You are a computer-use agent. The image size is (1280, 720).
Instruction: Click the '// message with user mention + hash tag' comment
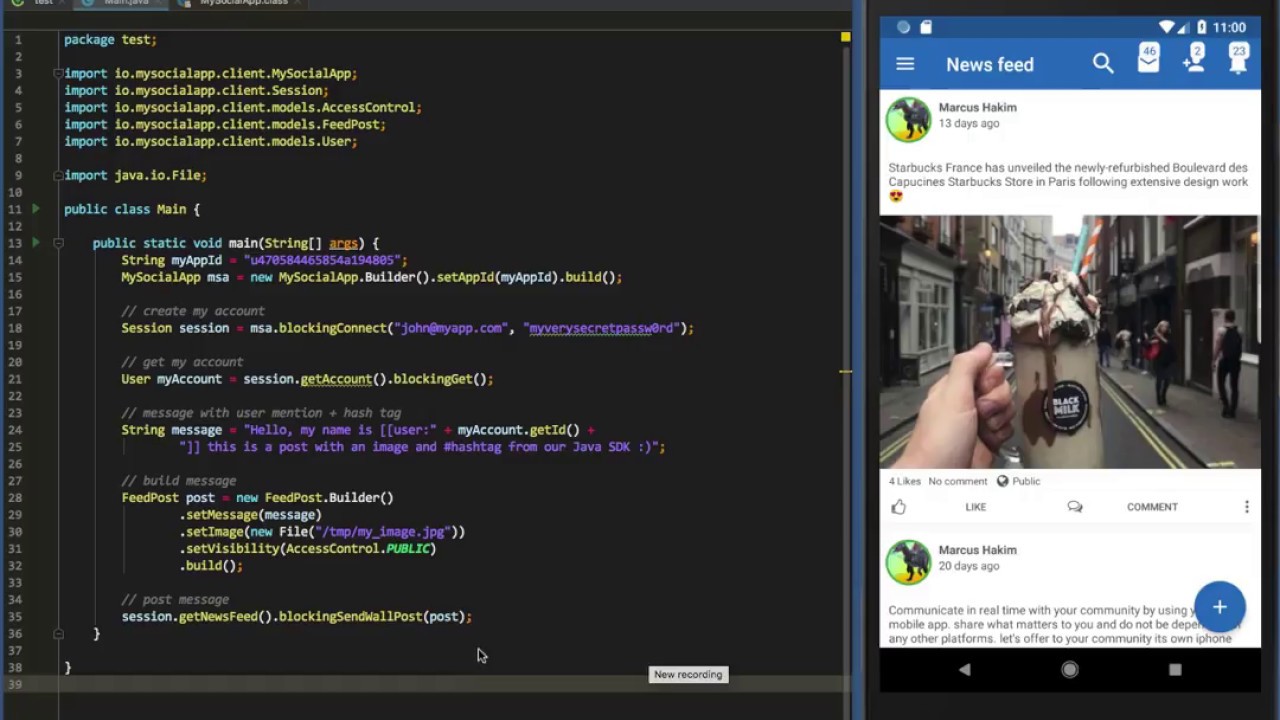coord(261,413)
